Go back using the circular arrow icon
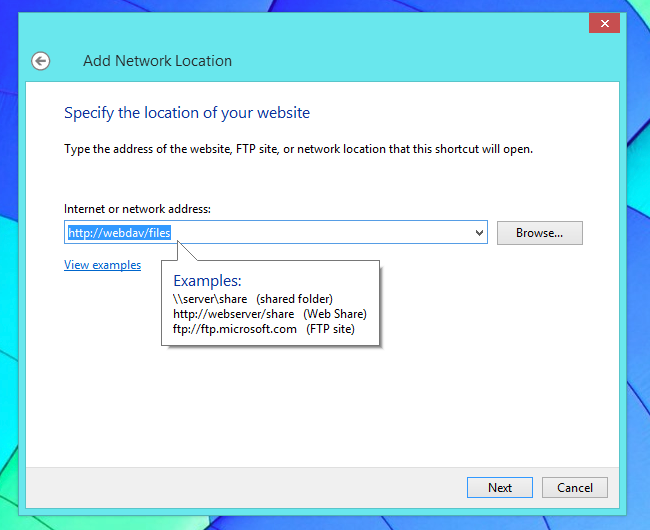Screen dimensions: 650x530 41,61
